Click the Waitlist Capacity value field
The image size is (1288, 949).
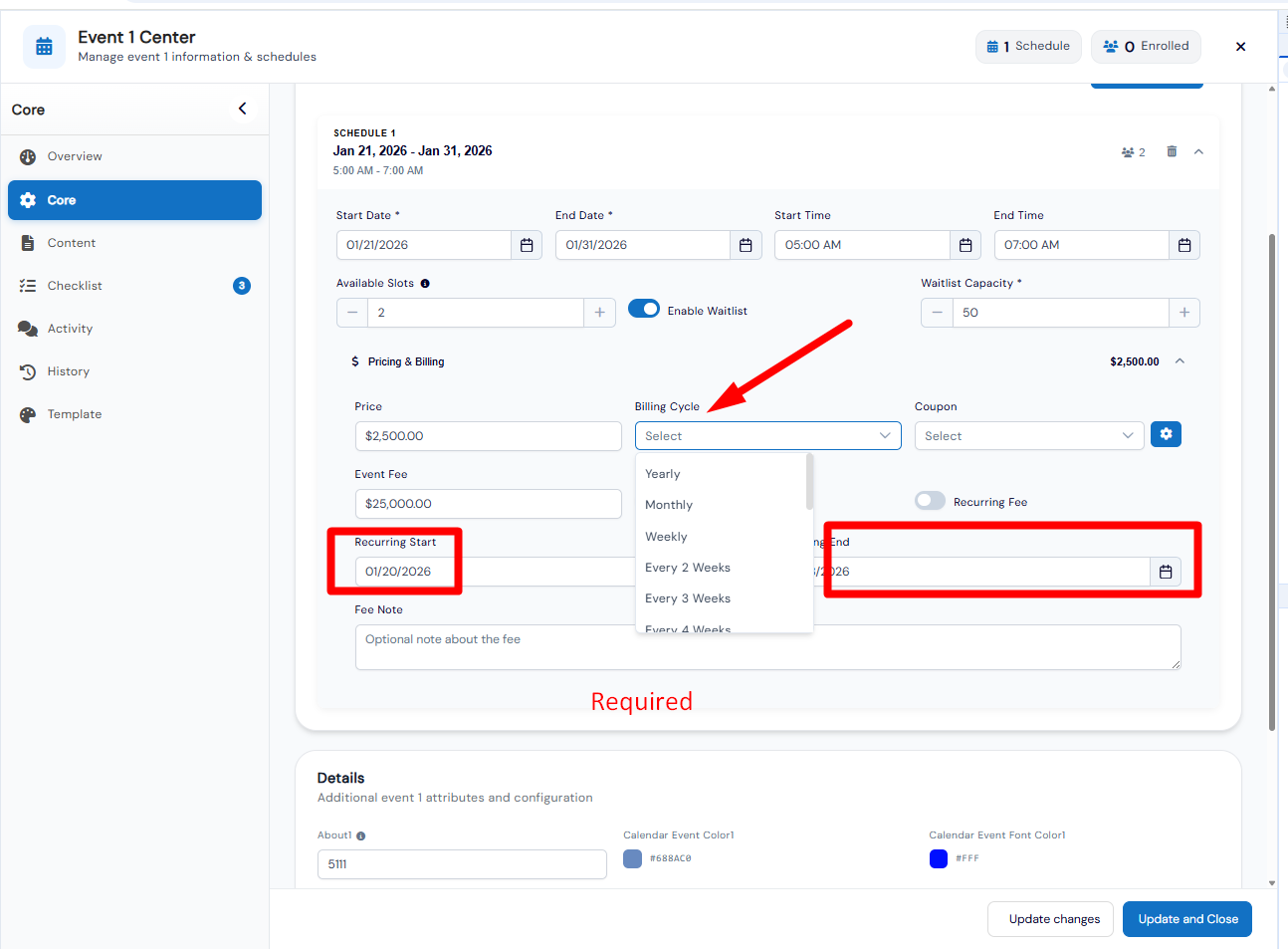[1060, 313]
